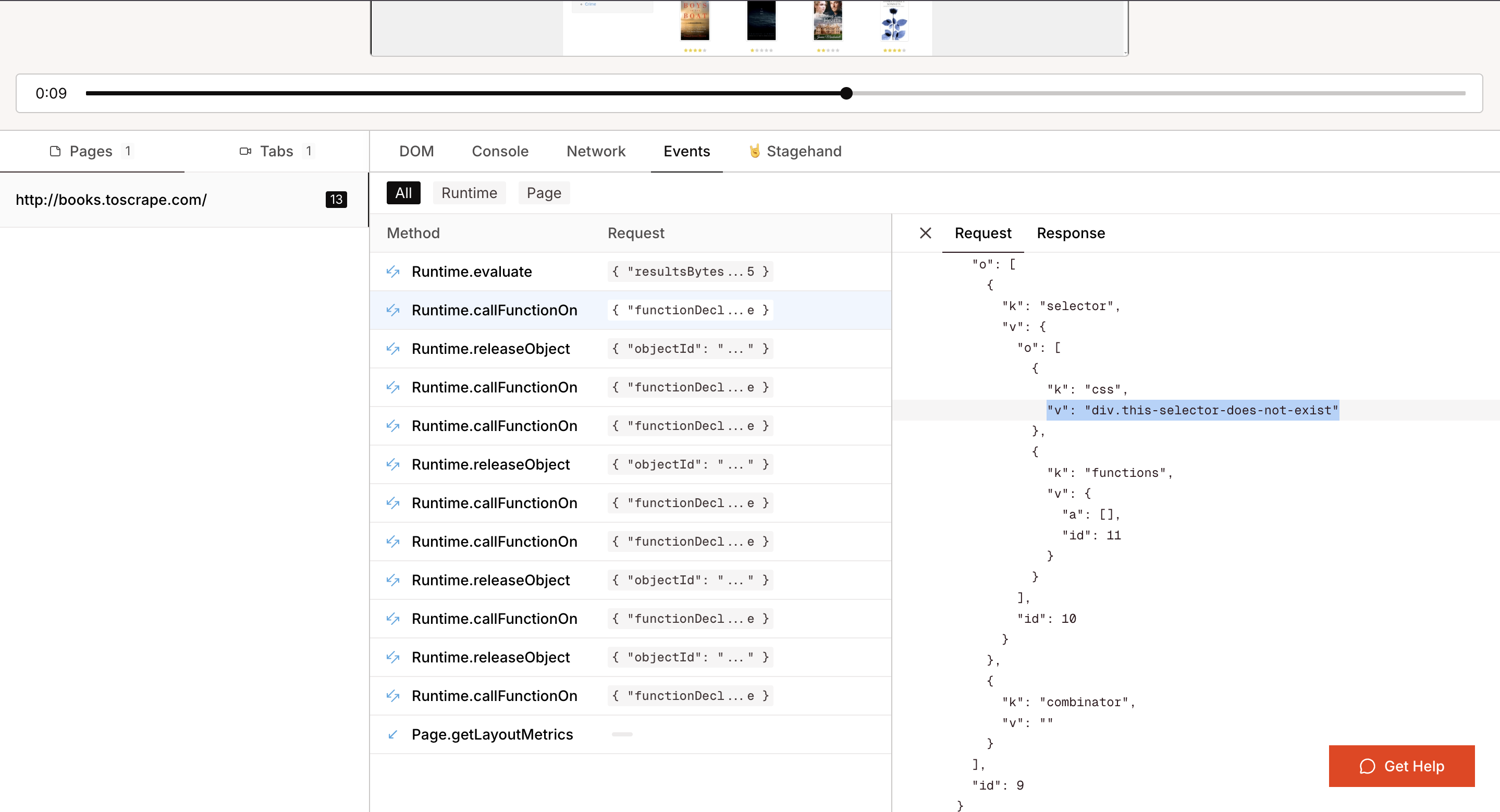The width and height of the screenshot is (1500, 812).
Task: Open the Console tab
Action: coord(500,151)
